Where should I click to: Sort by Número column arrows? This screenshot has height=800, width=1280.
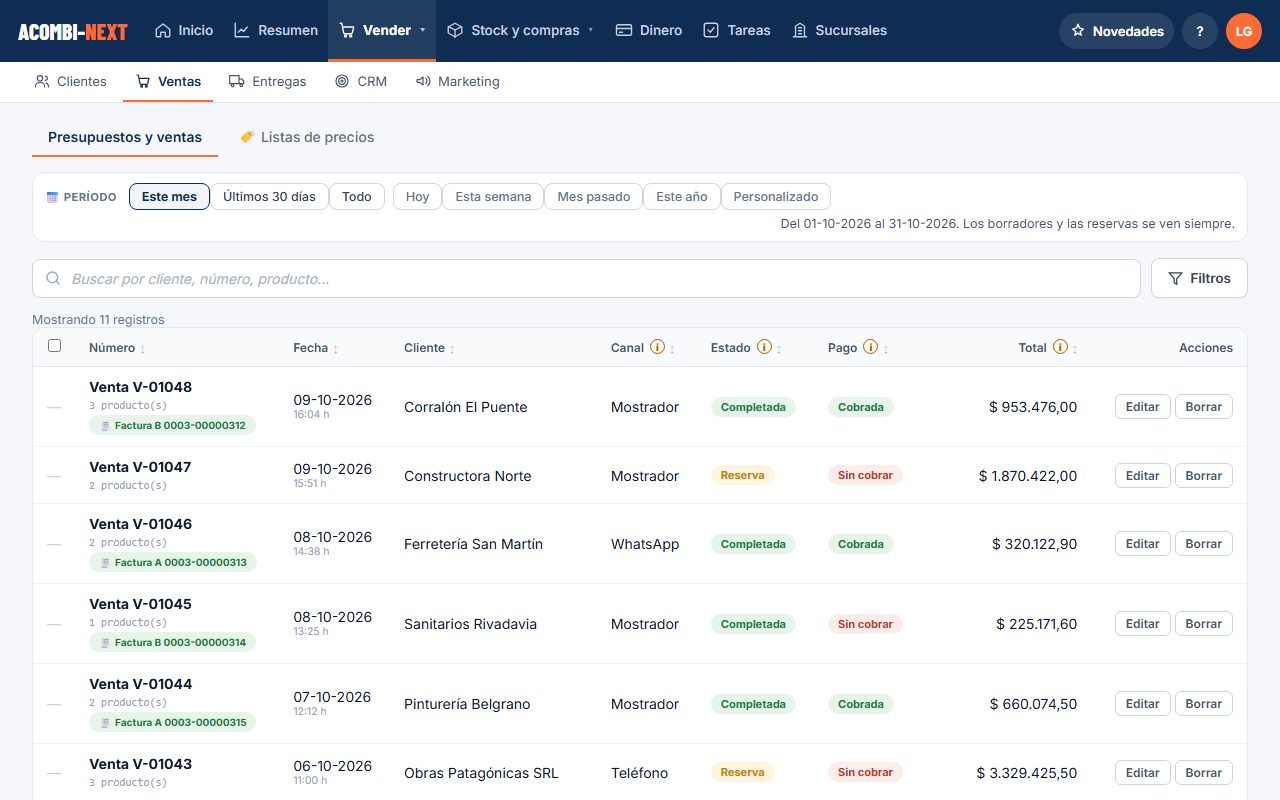(x=142, y=349)
